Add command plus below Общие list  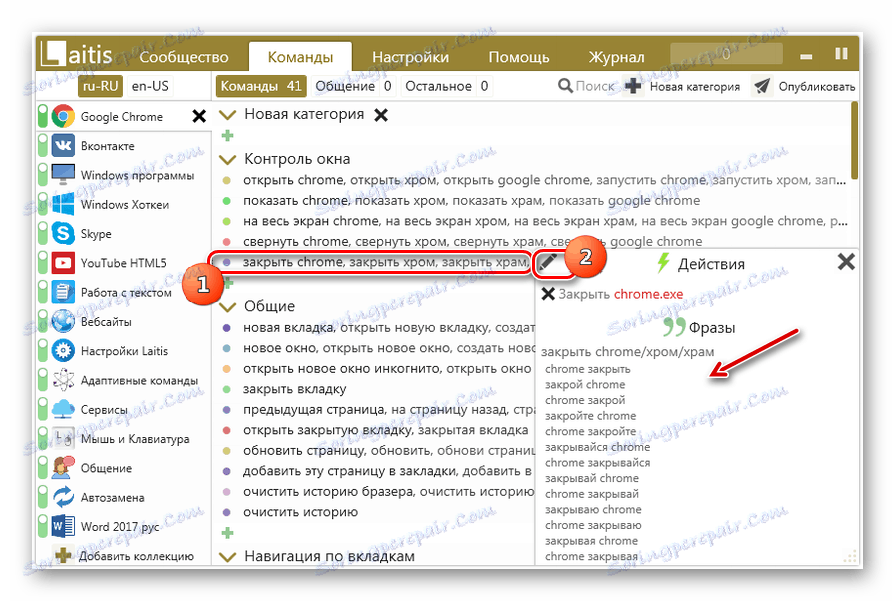coord(227,533)
